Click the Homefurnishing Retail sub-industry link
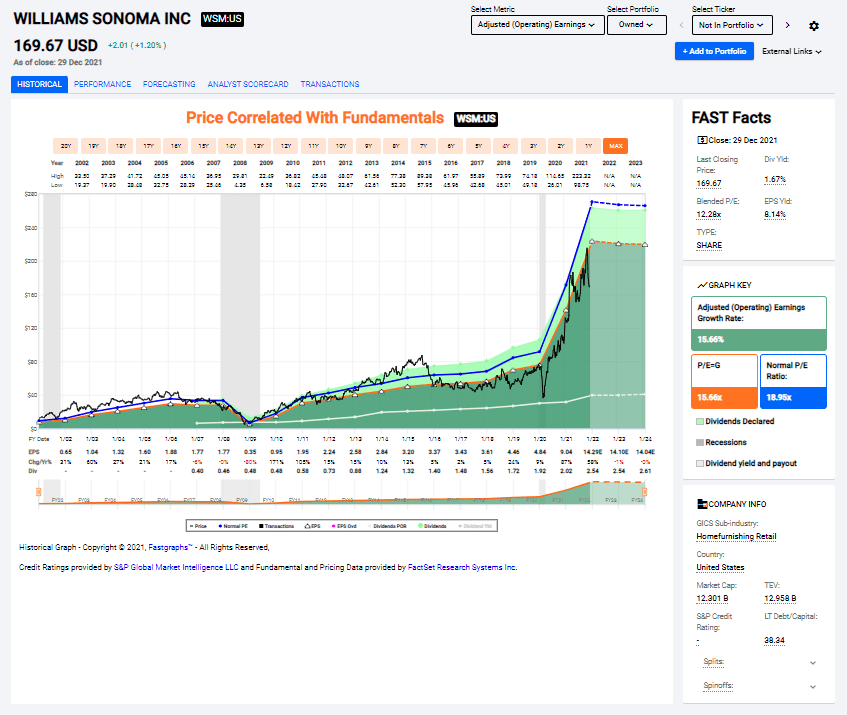Screen dimensions: 847x715 [736, 536]
